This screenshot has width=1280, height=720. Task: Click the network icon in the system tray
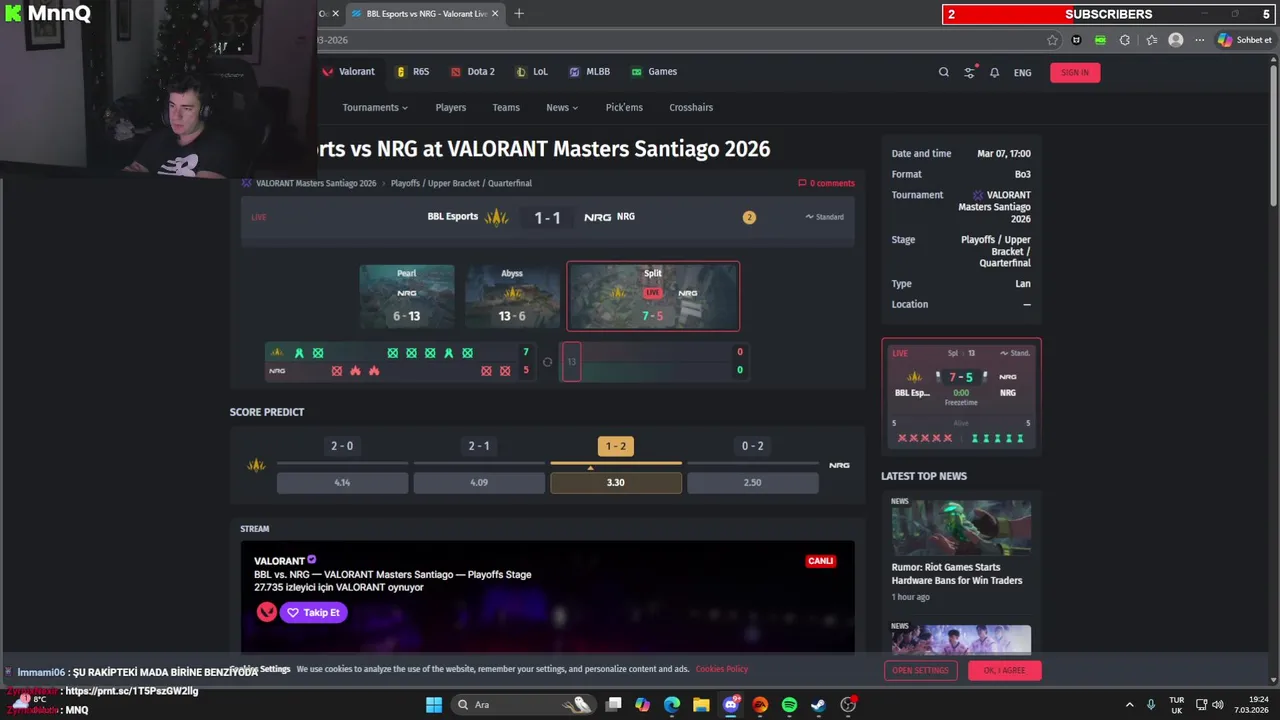(1201, 705)
